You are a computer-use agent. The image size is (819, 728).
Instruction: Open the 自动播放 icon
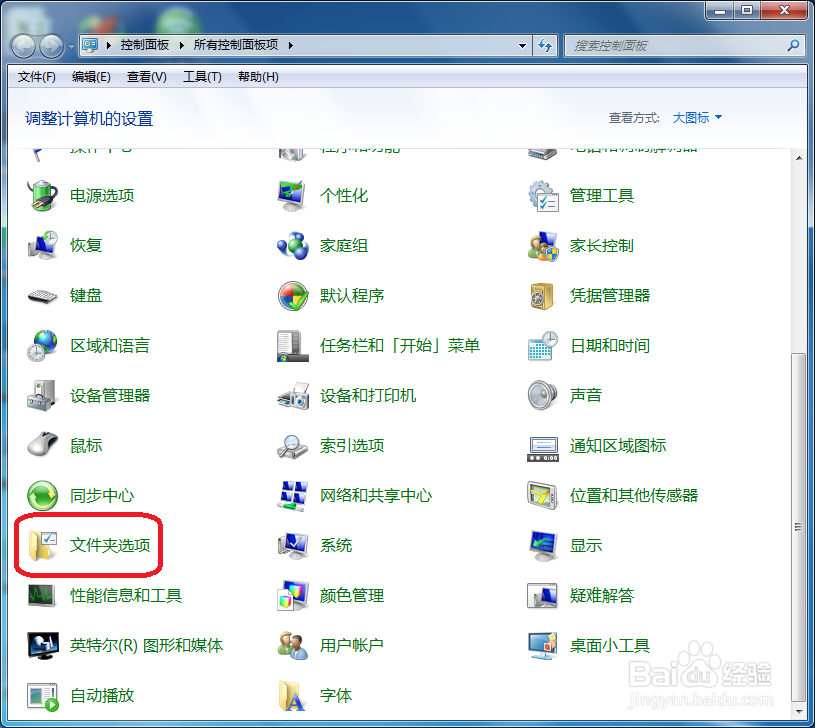pos(42,696)
